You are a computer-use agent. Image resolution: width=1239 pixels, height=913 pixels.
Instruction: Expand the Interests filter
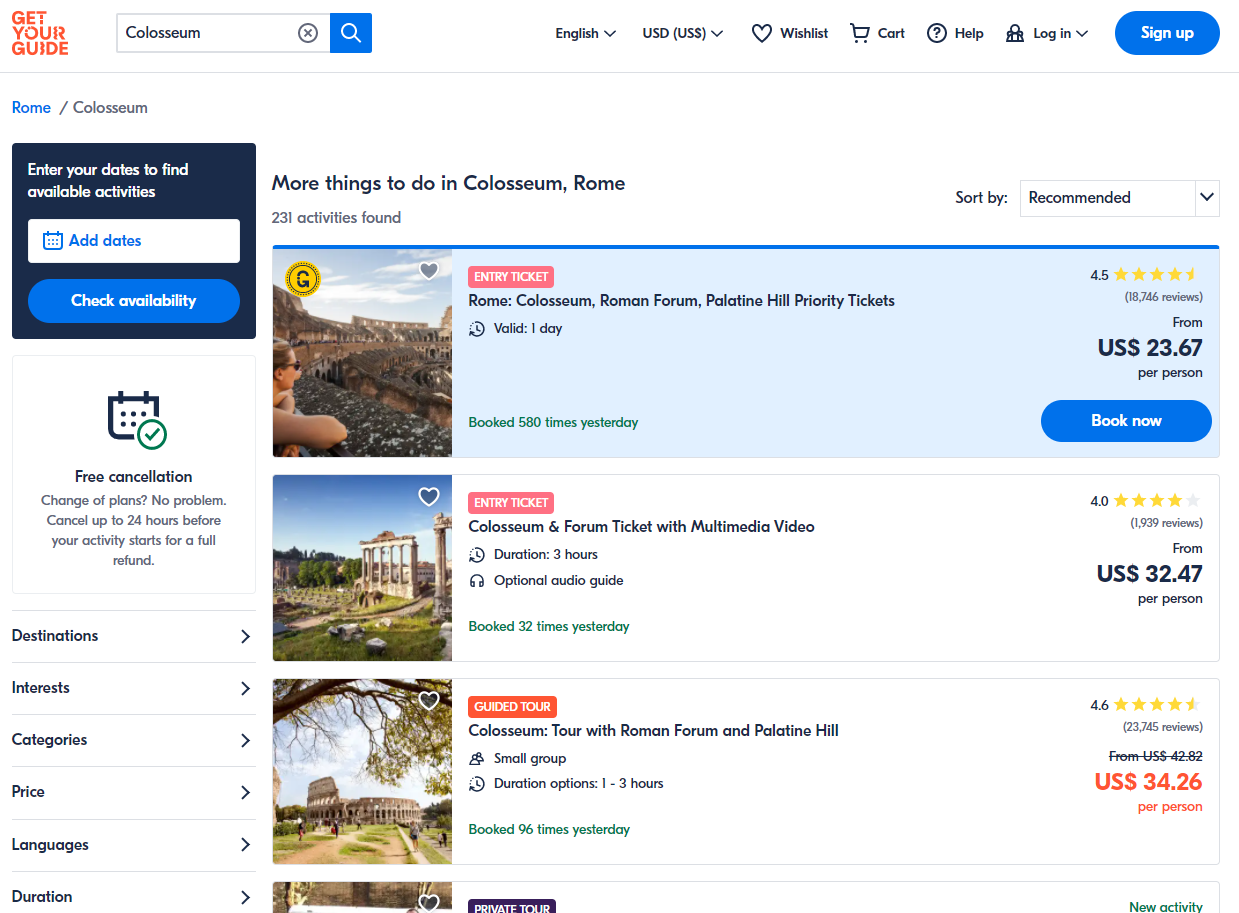(x=134, y=688)
